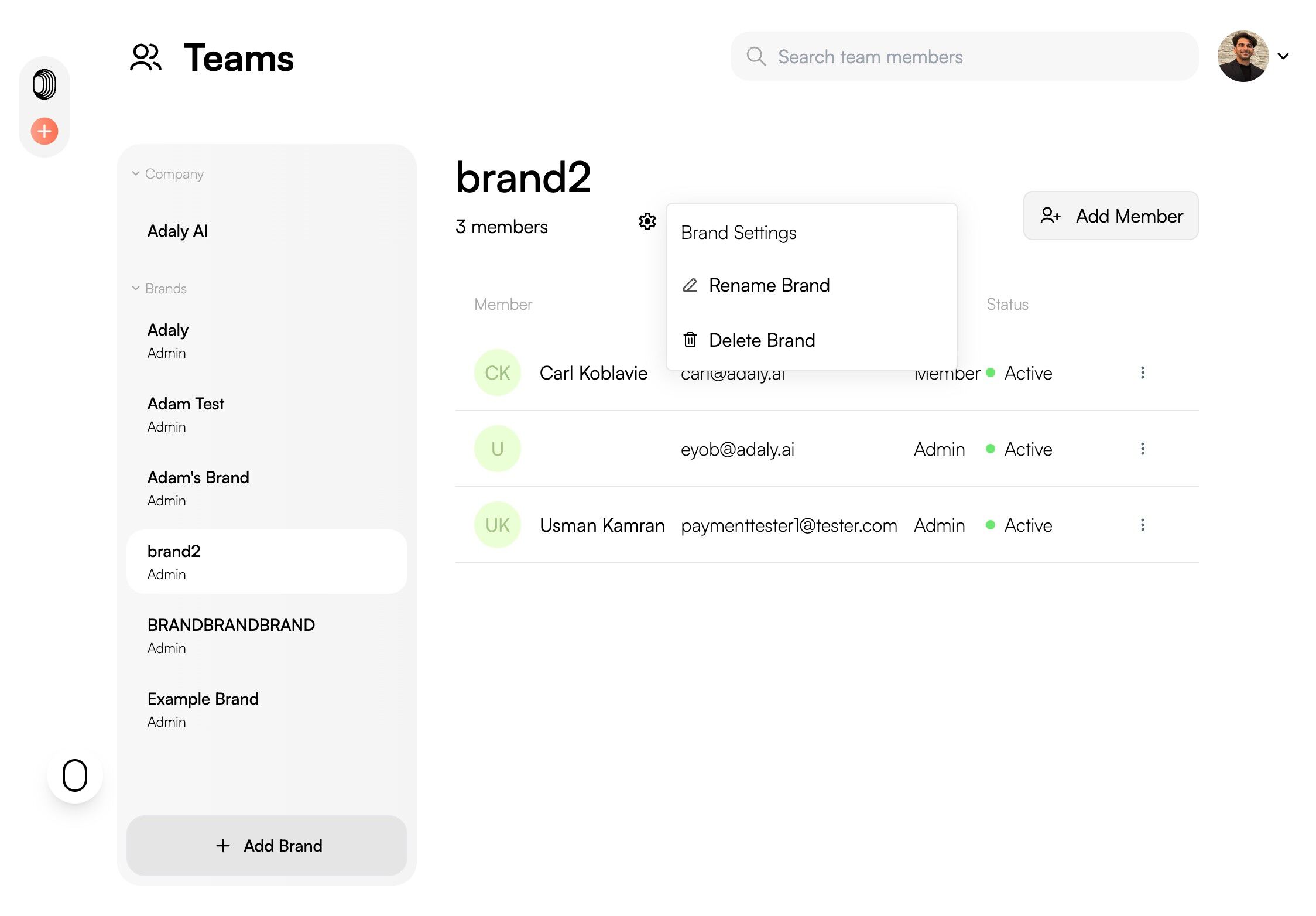Screen dimensions: 1316x916
Task: Click the Add Brand button
Action: [267, 845]
